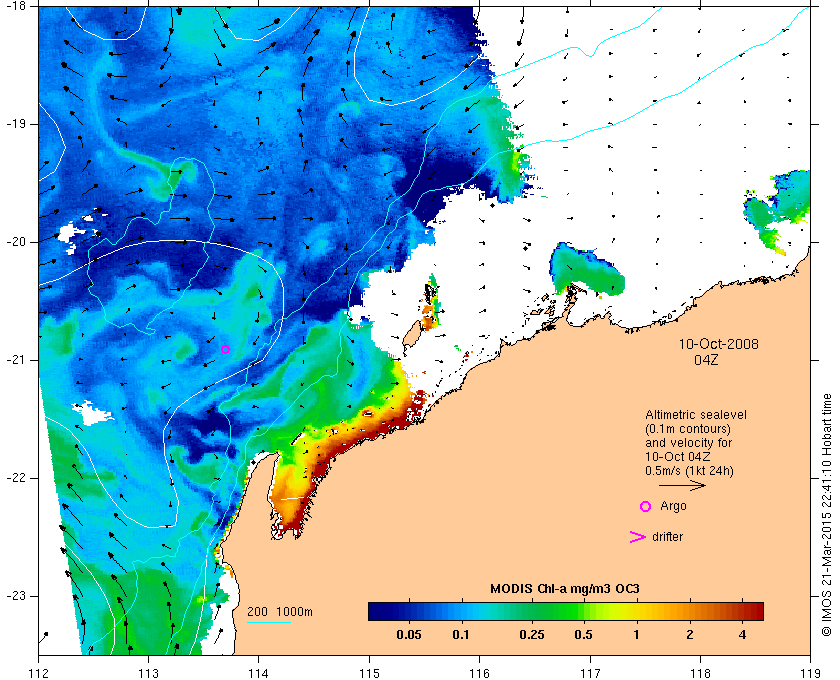
Task: Click the colorbar tick label 0.1
Action: point(461,635)
